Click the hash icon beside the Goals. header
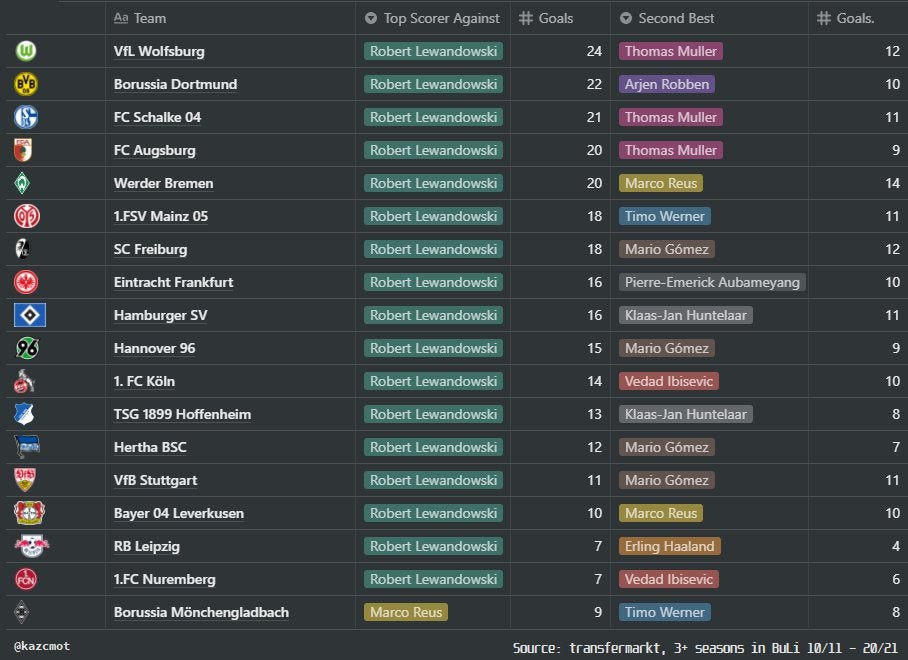Screen dimensions: 908x660 coord(823,19)
